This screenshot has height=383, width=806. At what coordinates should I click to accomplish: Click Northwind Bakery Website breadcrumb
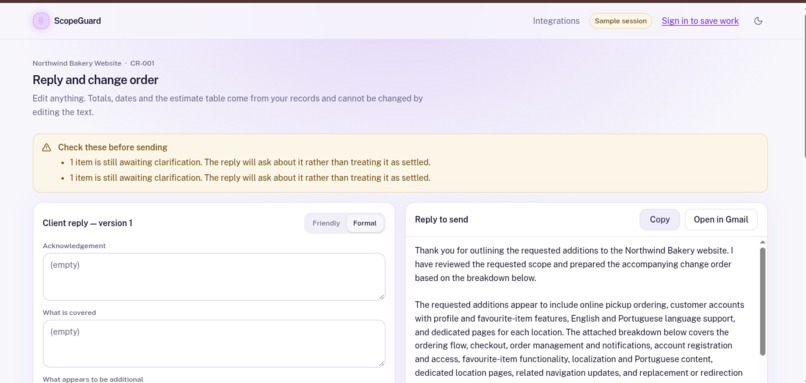tap(77, 63)
